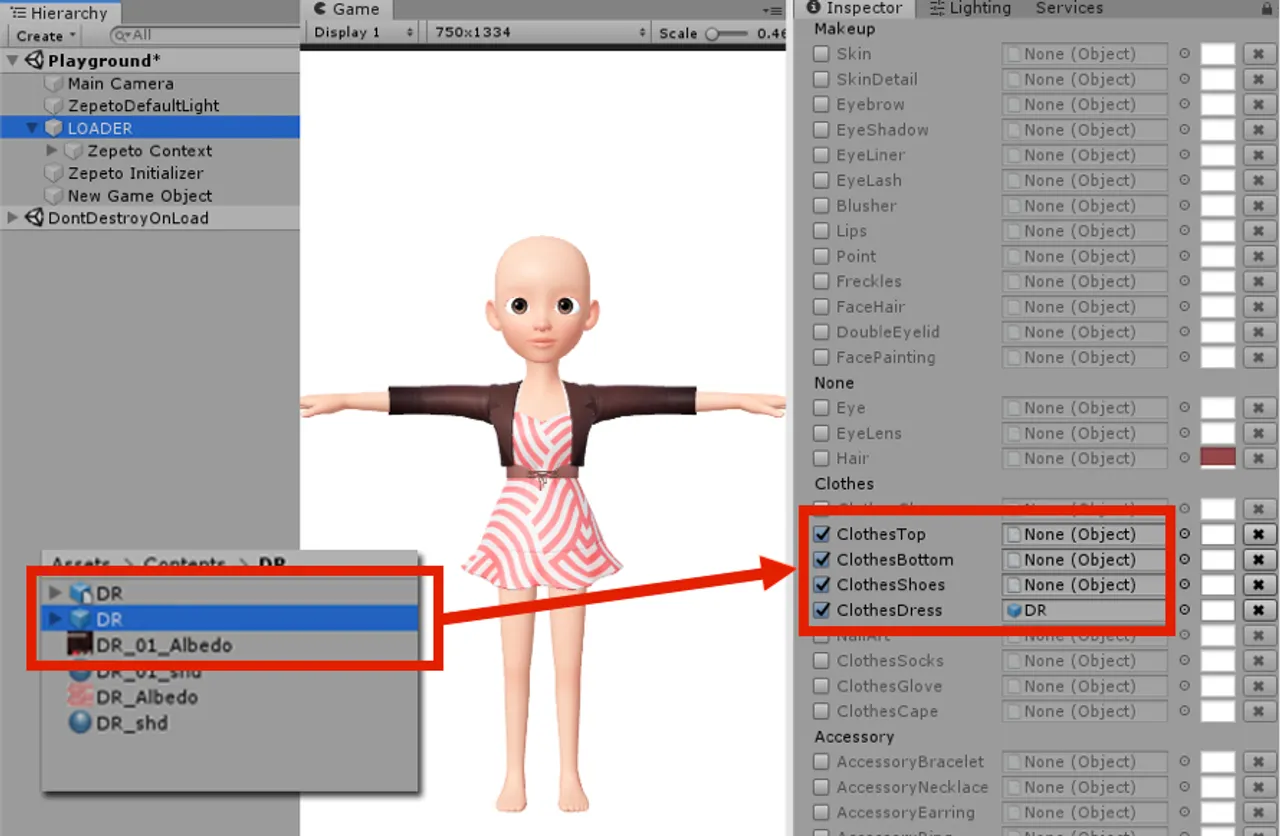Click the object picker circle beside ClothesDress
The height and width of the screenshot is (836, 1280).
point(1183,610)
